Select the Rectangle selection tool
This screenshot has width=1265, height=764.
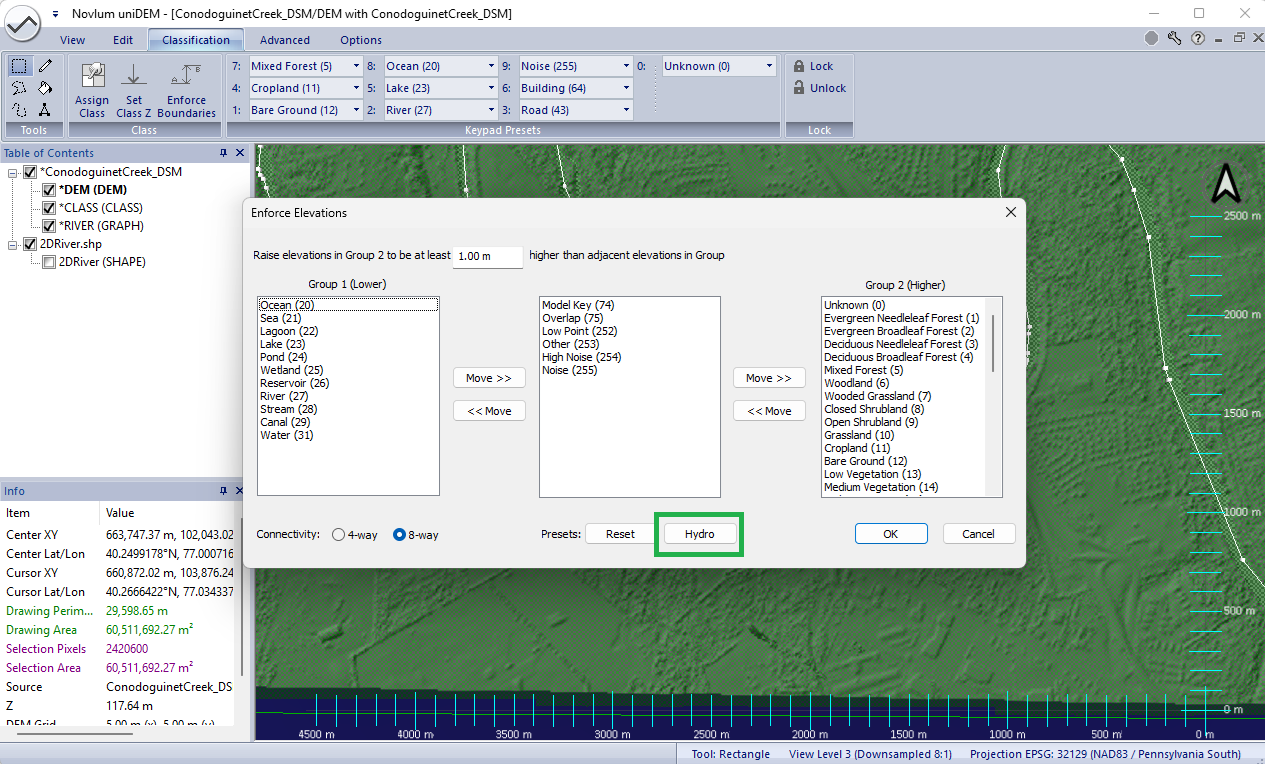coord(19,66)
